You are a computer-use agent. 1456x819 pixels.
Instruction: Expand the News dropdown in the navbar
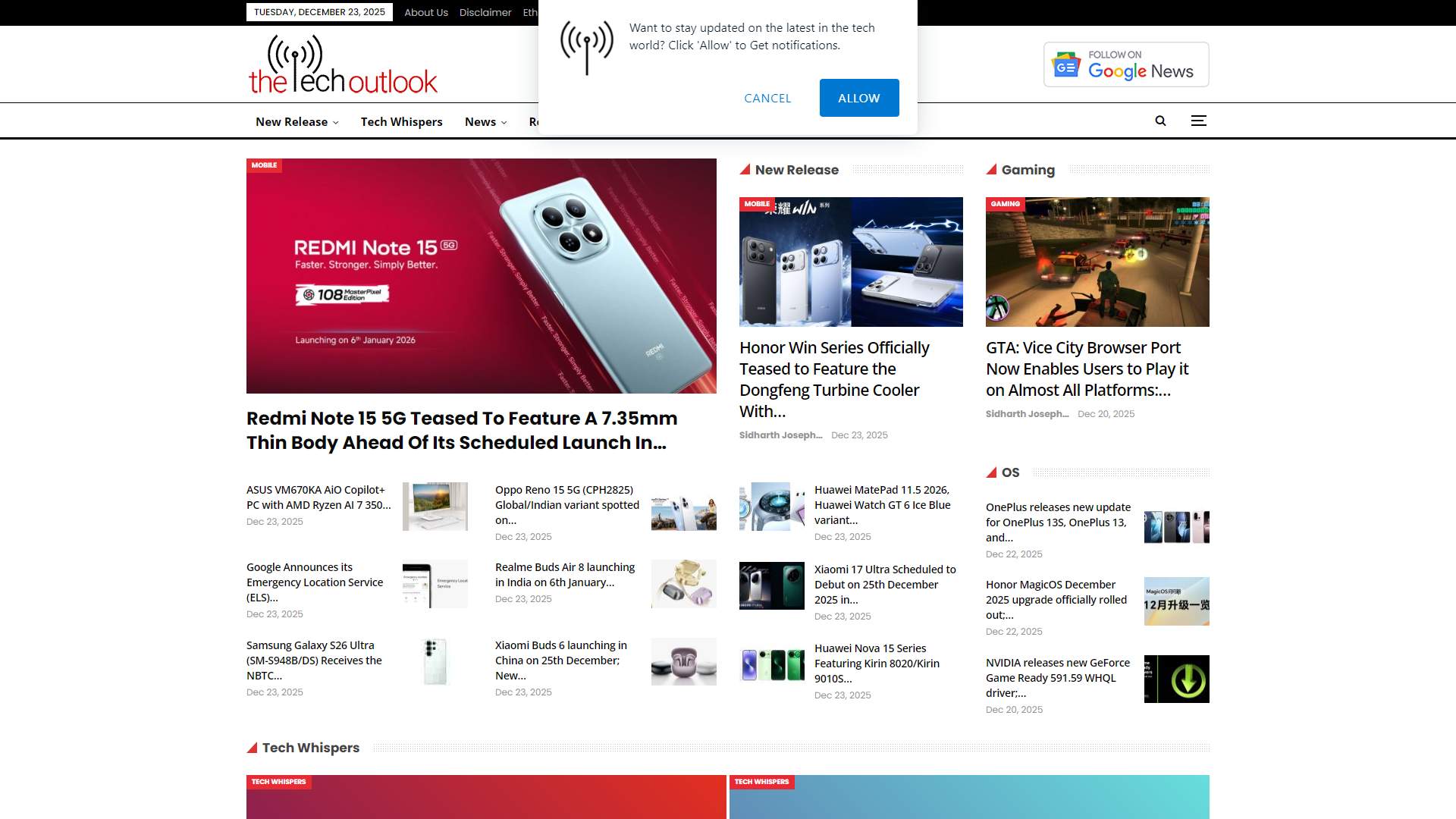485,121
